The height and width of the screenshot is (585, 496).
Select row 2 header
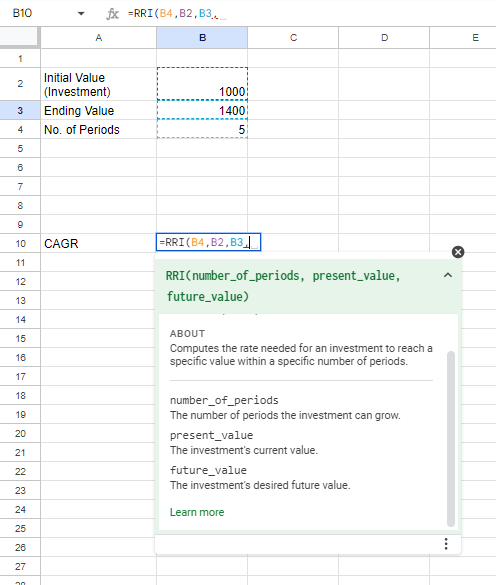coord(20,84)
